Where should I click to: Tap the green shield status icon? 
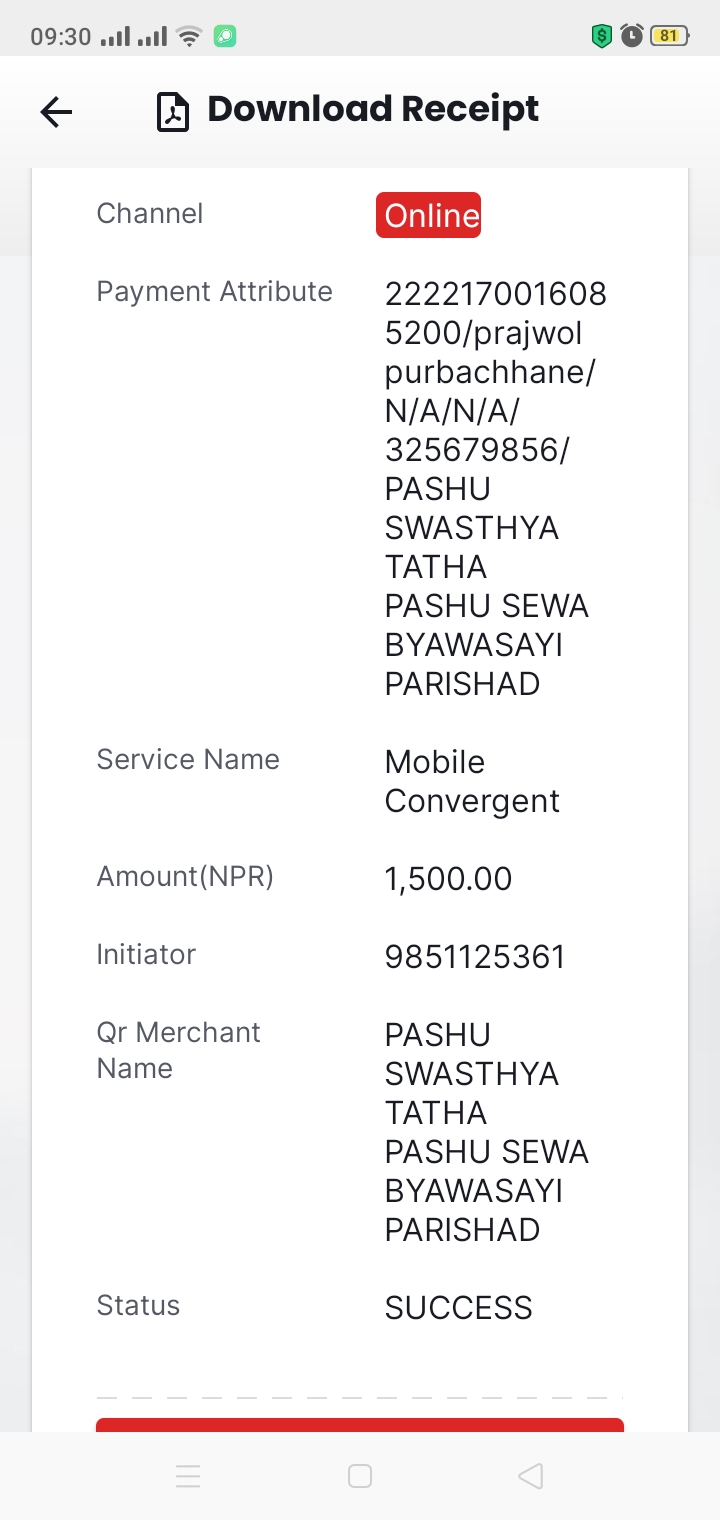(601, 37)
